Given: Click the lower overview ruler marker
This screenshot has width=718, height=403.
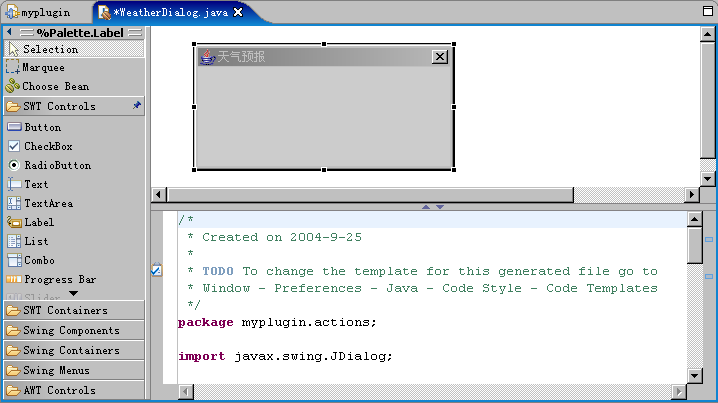Looking at the screenshot, I should [x=709, y=277].
